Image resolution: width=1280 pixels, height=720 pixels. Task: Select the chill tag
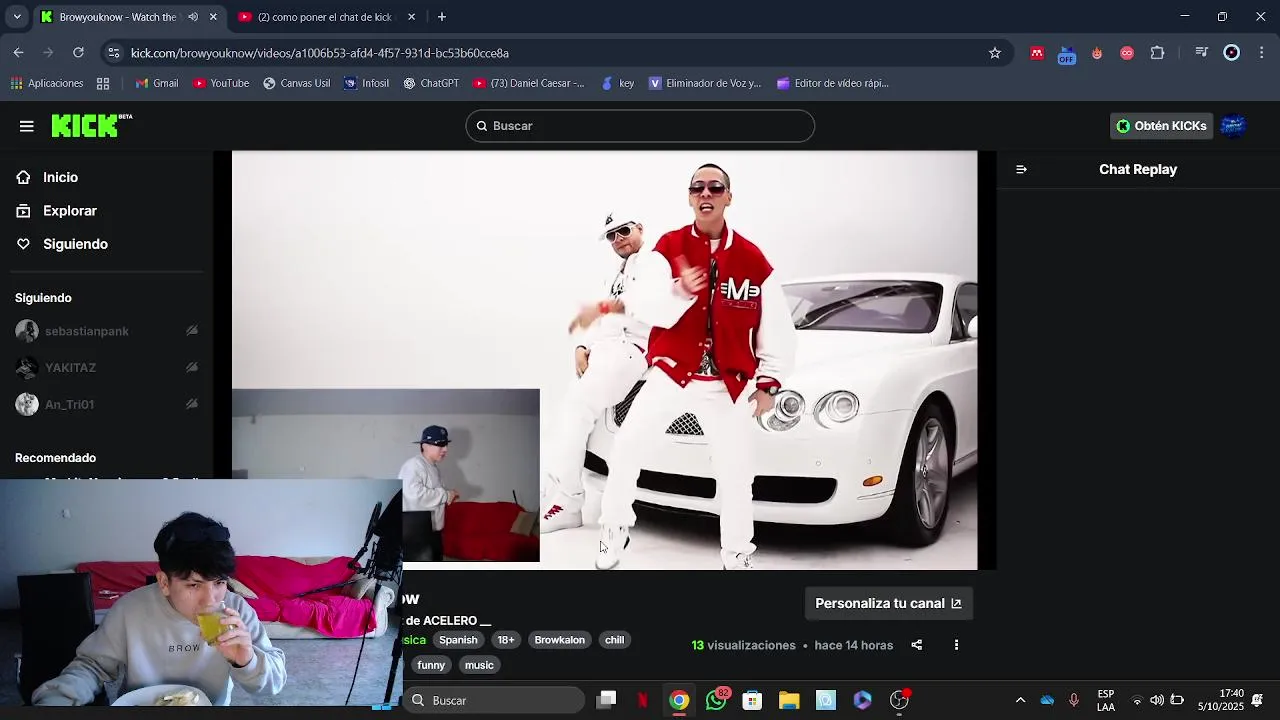tap(614, 640)
